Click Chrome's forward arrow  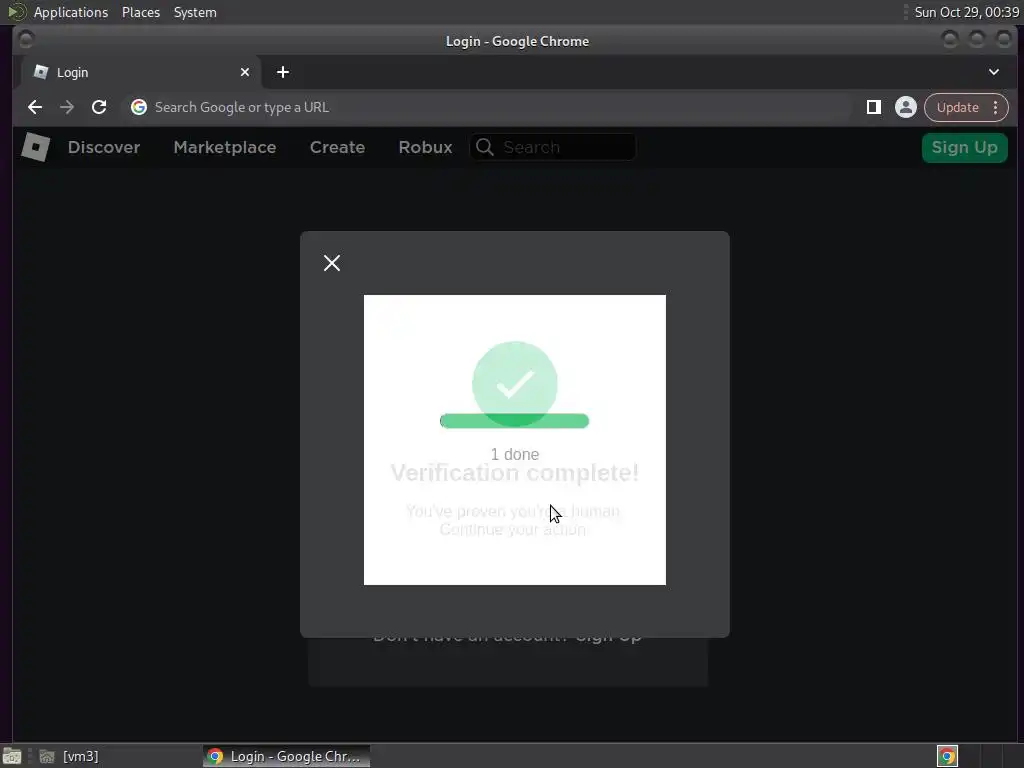(x=67, y=107)
